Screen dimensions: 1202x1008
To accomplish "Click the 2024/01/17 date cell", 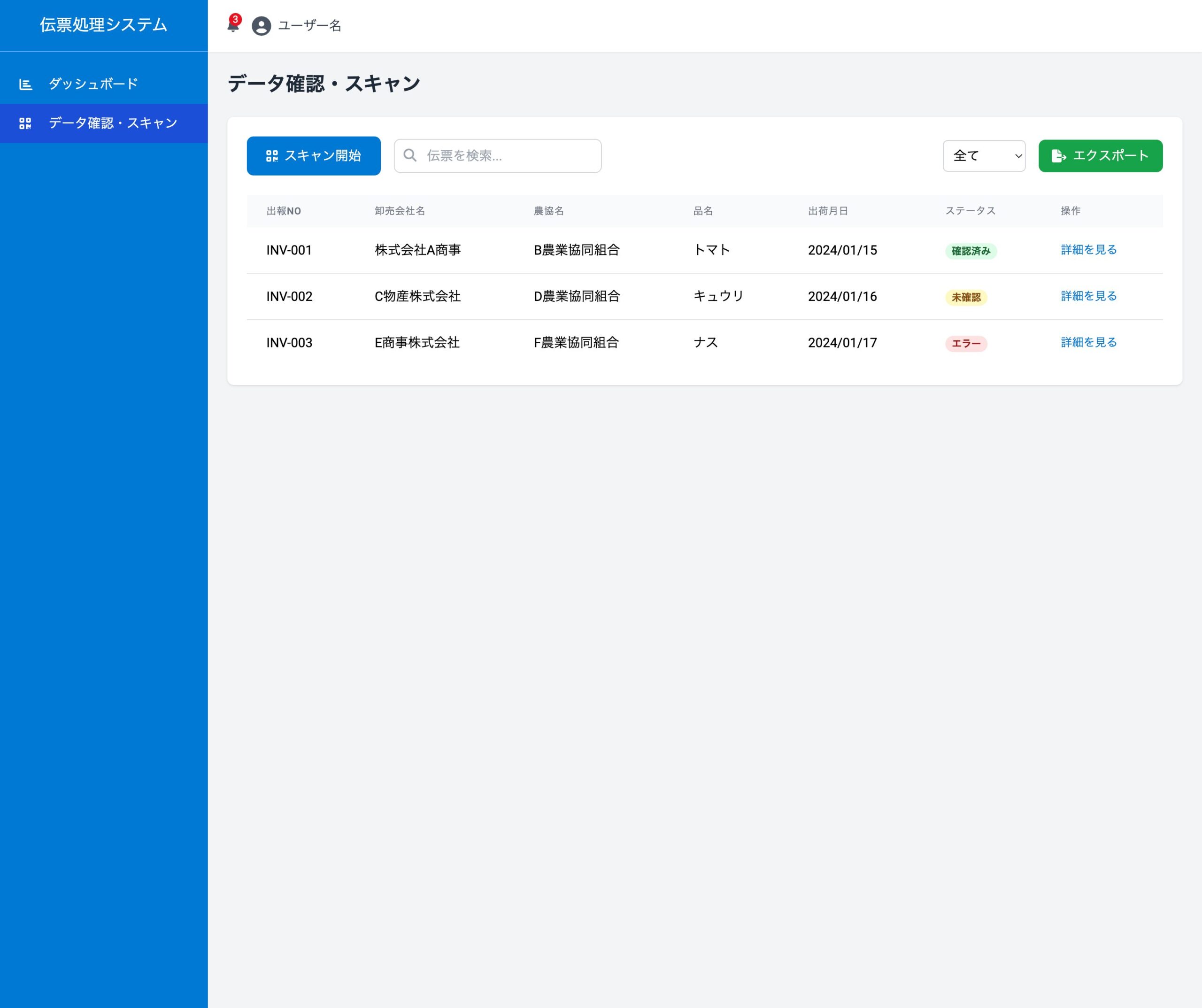I will point(842,343).
